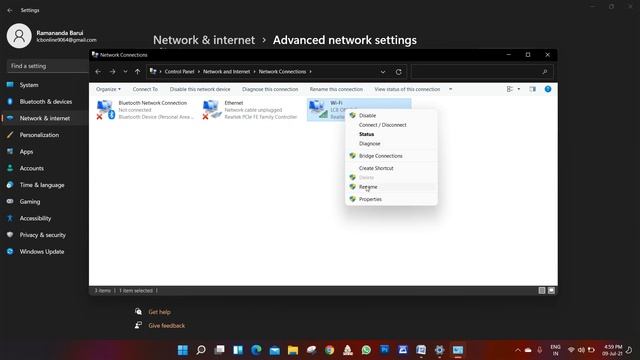Click Diagnose this connection
This screenshot has width=640, height=360.
coord(270,89)
